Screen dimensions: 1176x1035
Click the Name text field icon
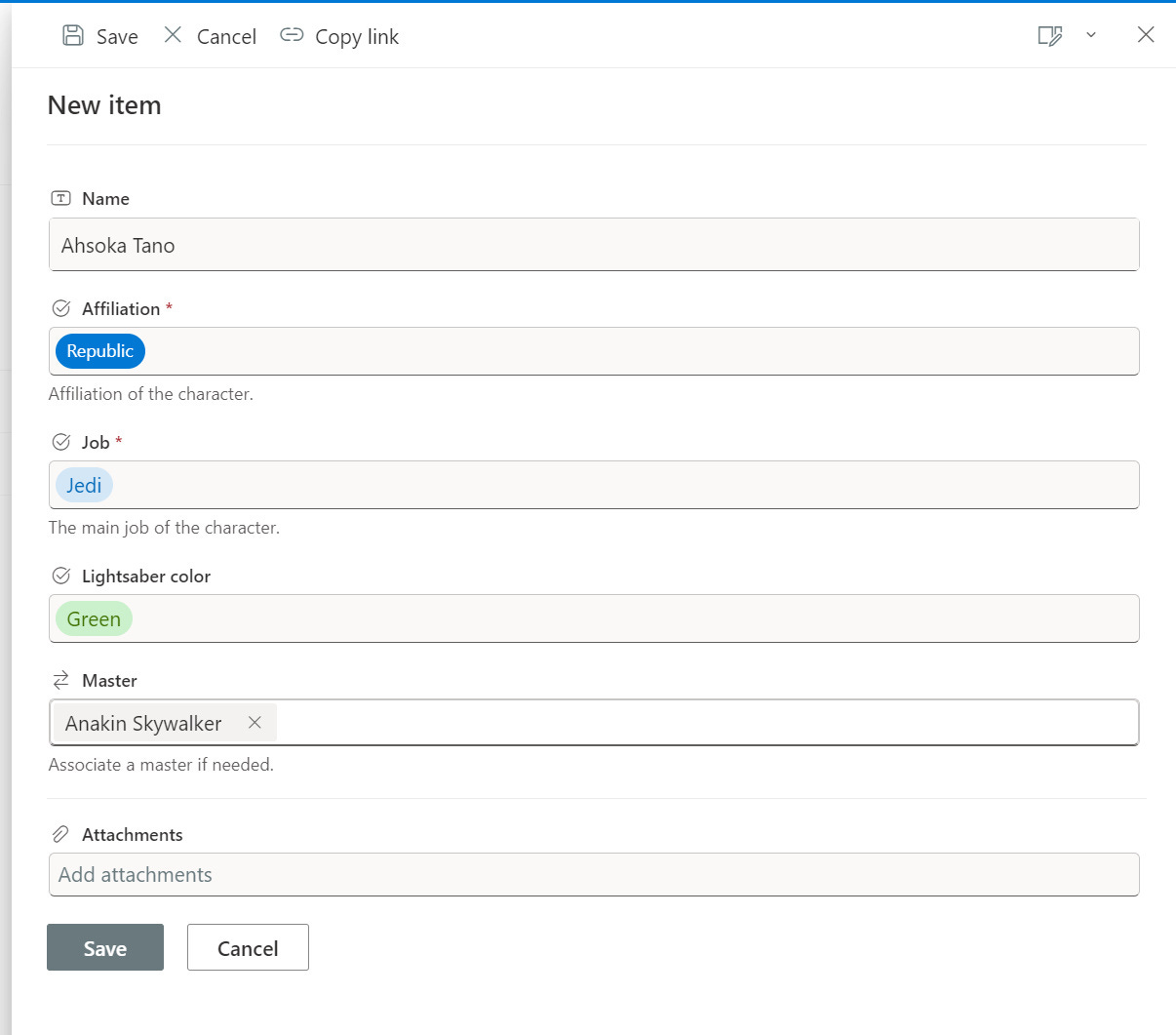[x=60, y=198]
